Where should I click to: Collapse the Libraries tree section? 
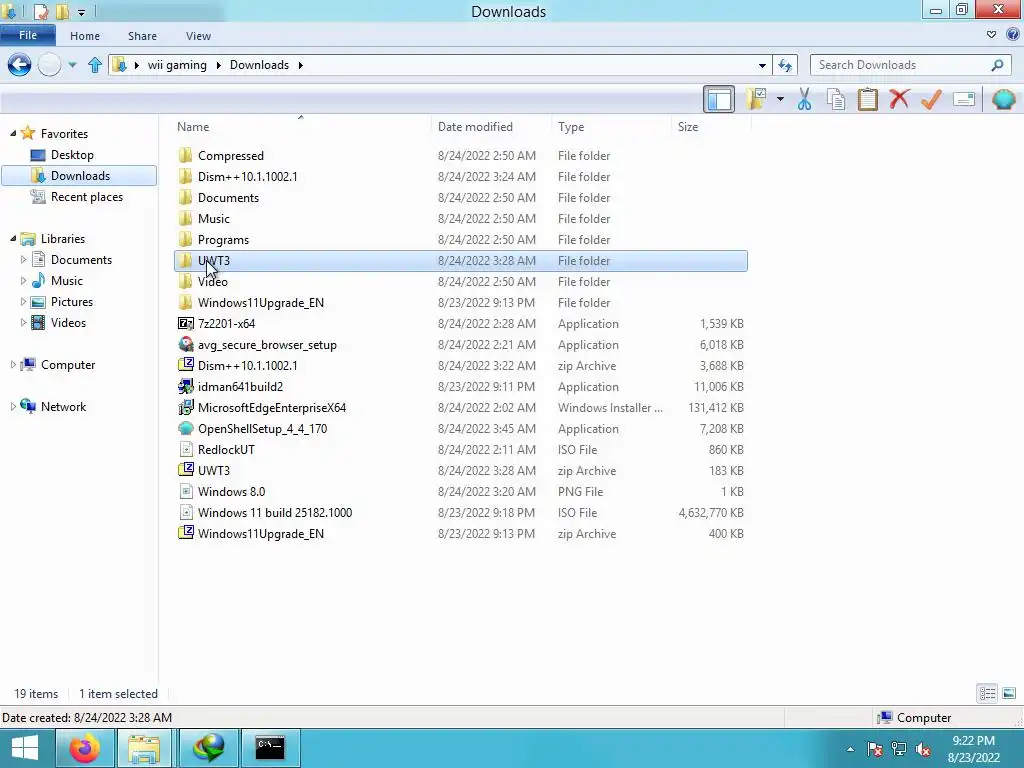(13, 238)
